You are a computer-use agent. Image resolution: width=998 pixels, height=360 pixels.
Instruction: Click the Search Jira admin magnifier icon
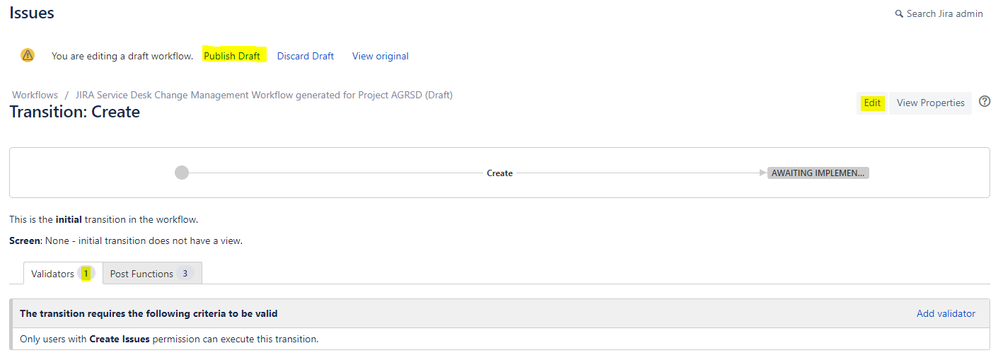tap(899, 14)
